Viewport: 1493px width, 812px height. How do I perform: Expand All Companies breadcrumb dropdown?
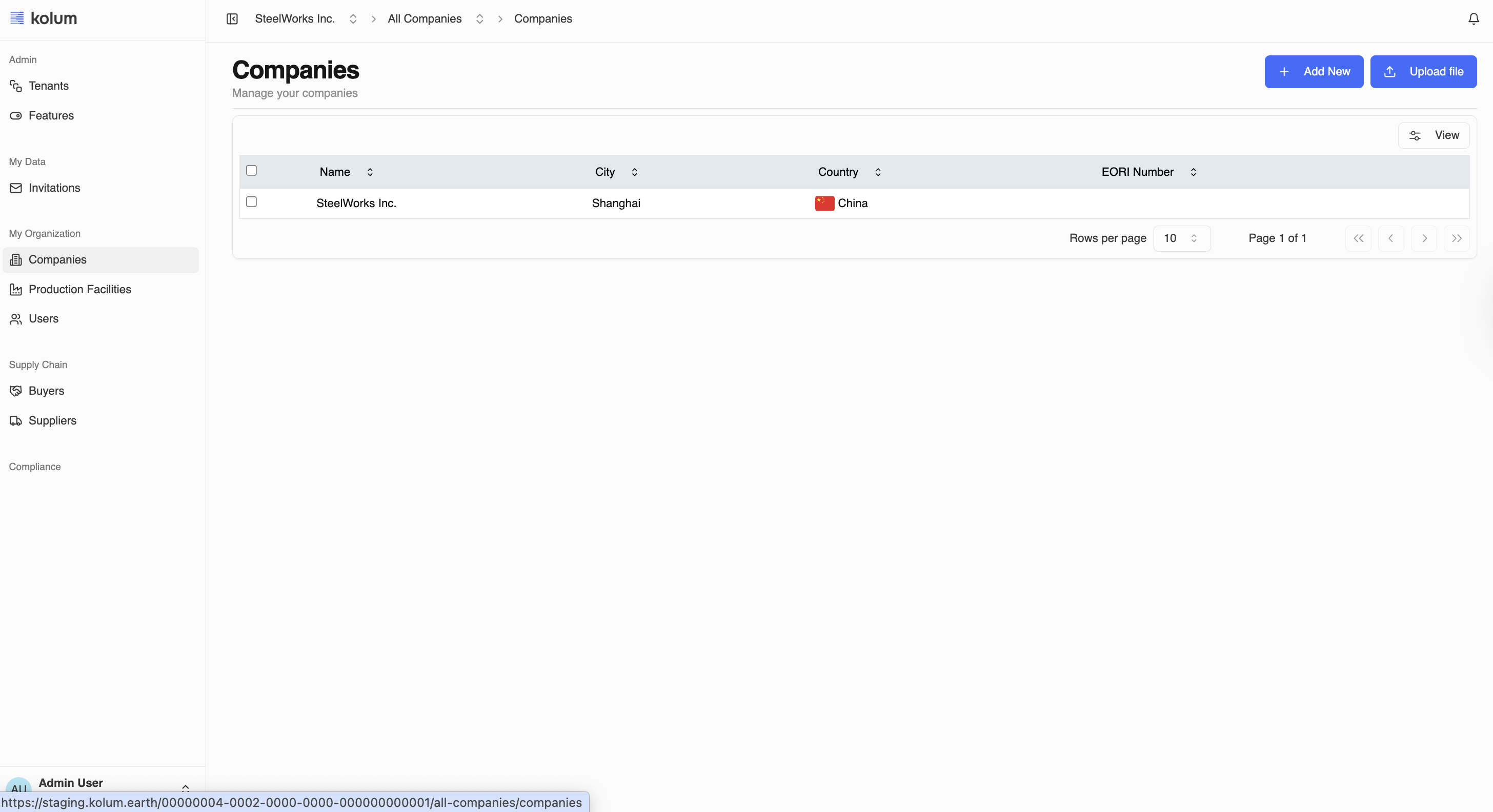(x=479, y=19)
